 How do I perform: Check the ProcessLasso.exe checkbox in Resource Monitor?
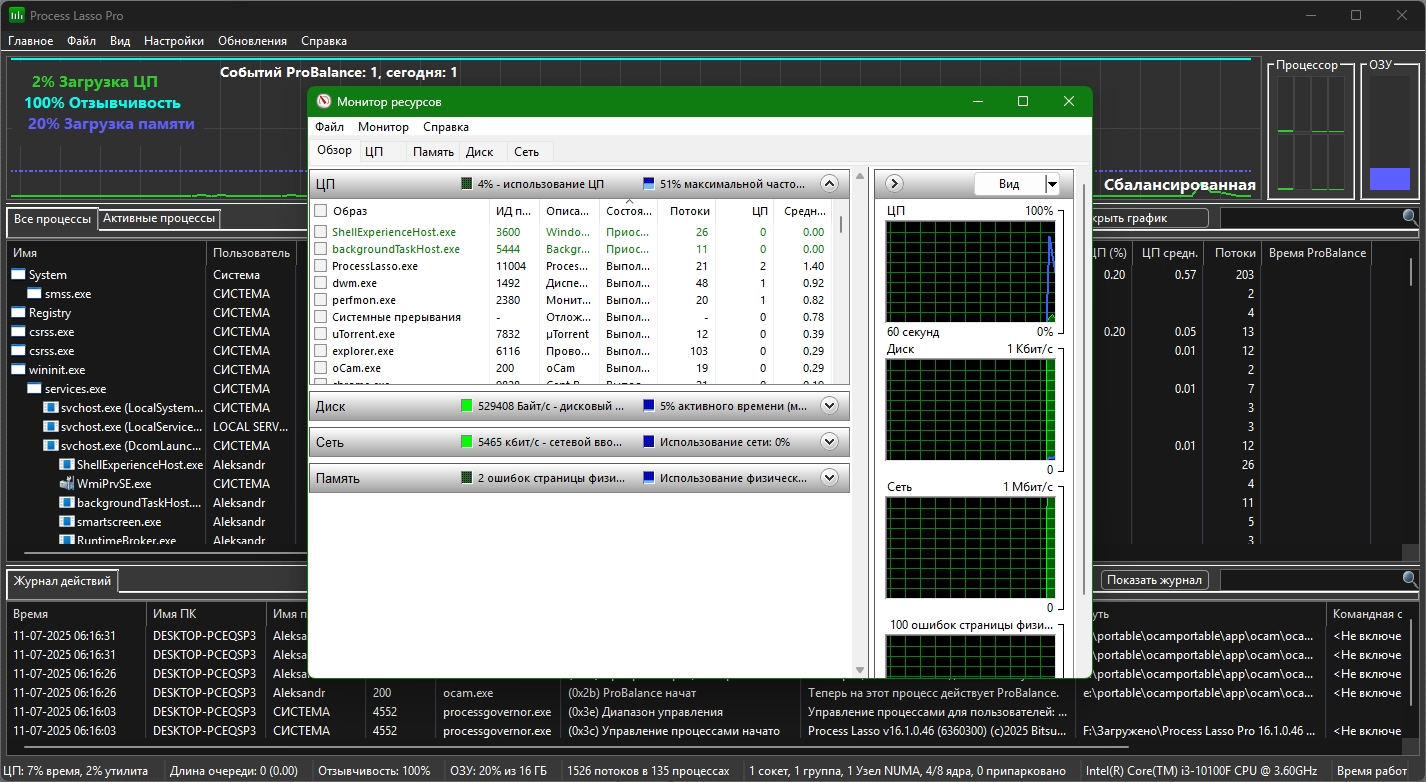coord(321,267)
